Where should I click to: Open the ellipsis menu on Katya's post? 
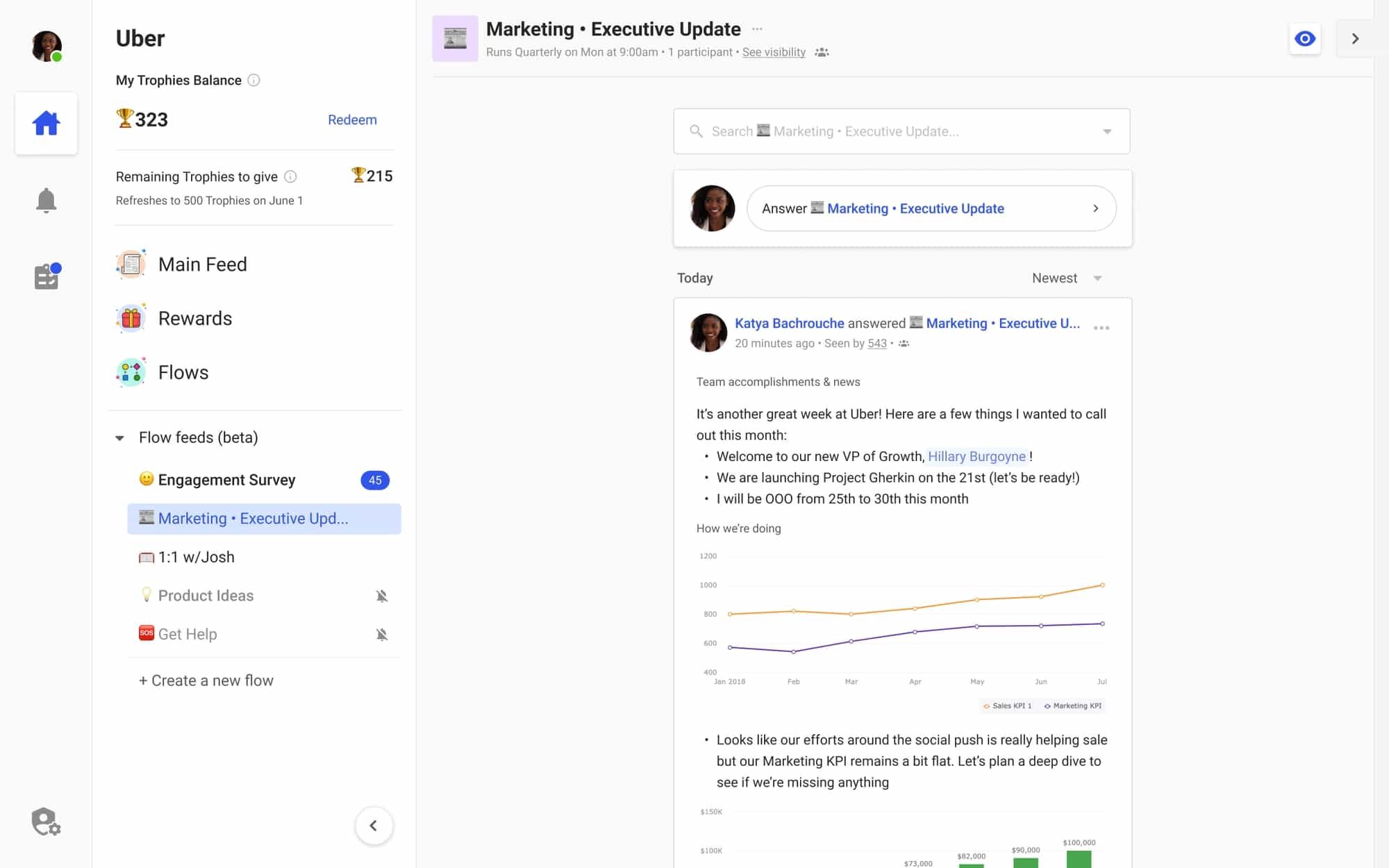pyautogui.click(x=1101, y=327)
